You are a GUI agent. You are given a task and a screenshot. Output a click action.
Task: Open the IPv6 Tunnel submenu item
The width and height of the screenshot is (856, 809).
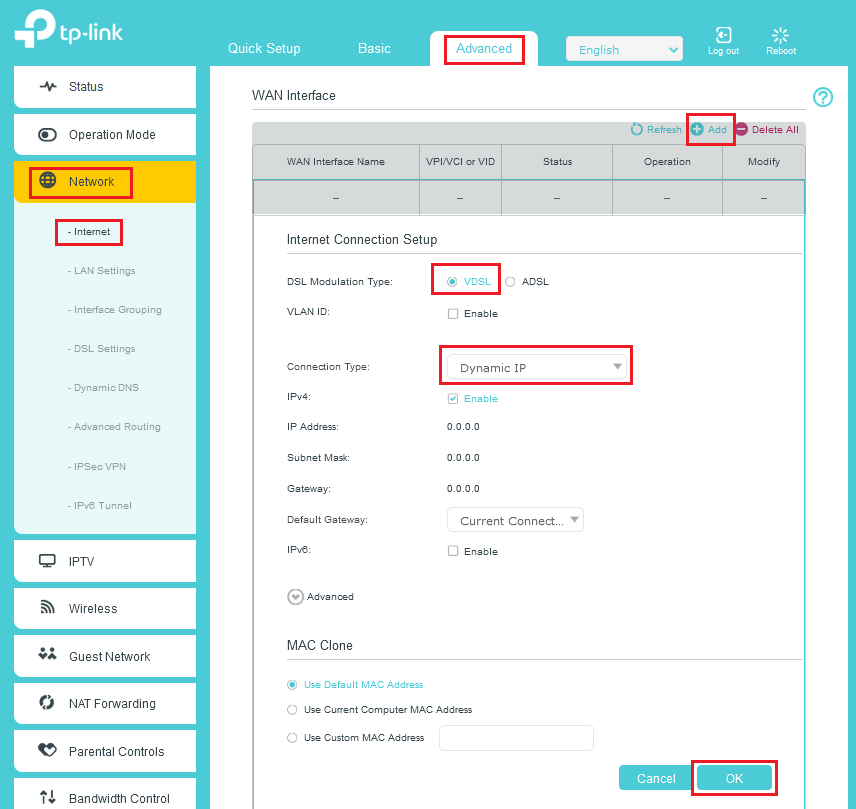click(99, 505)
